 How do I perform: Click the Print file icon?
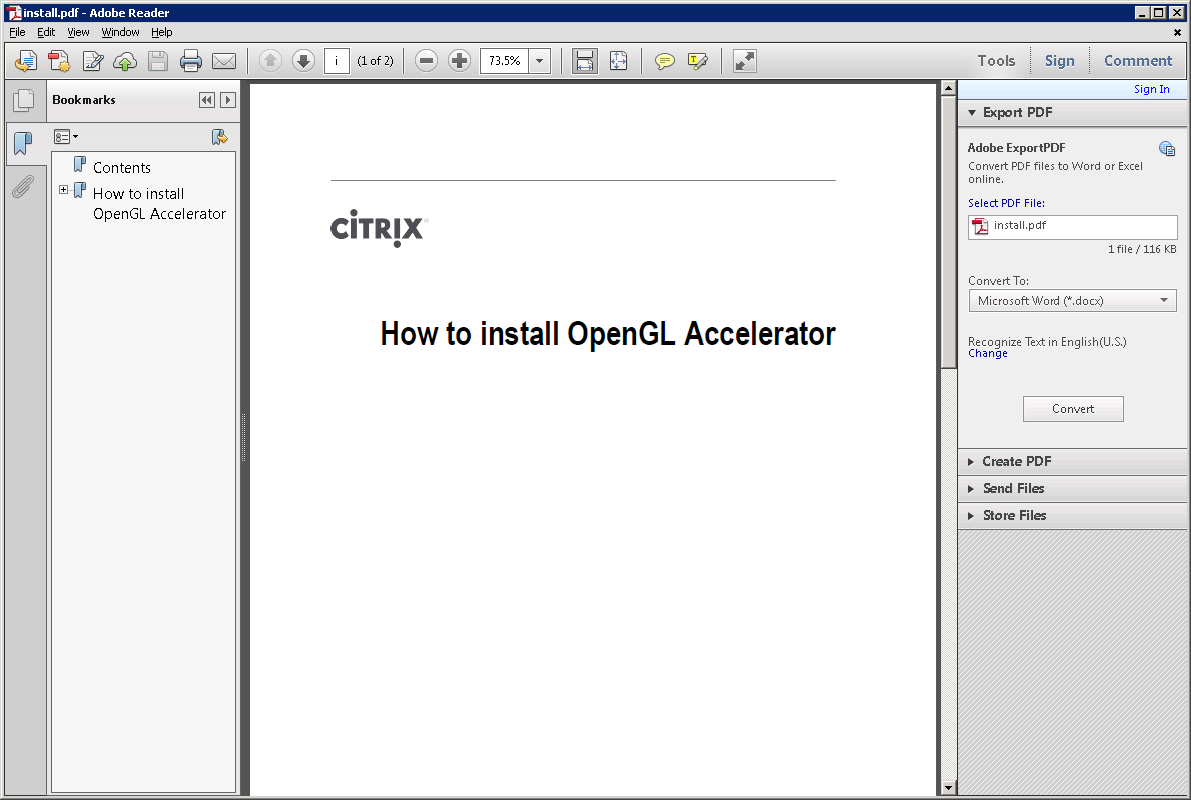[x=190, y=61]
